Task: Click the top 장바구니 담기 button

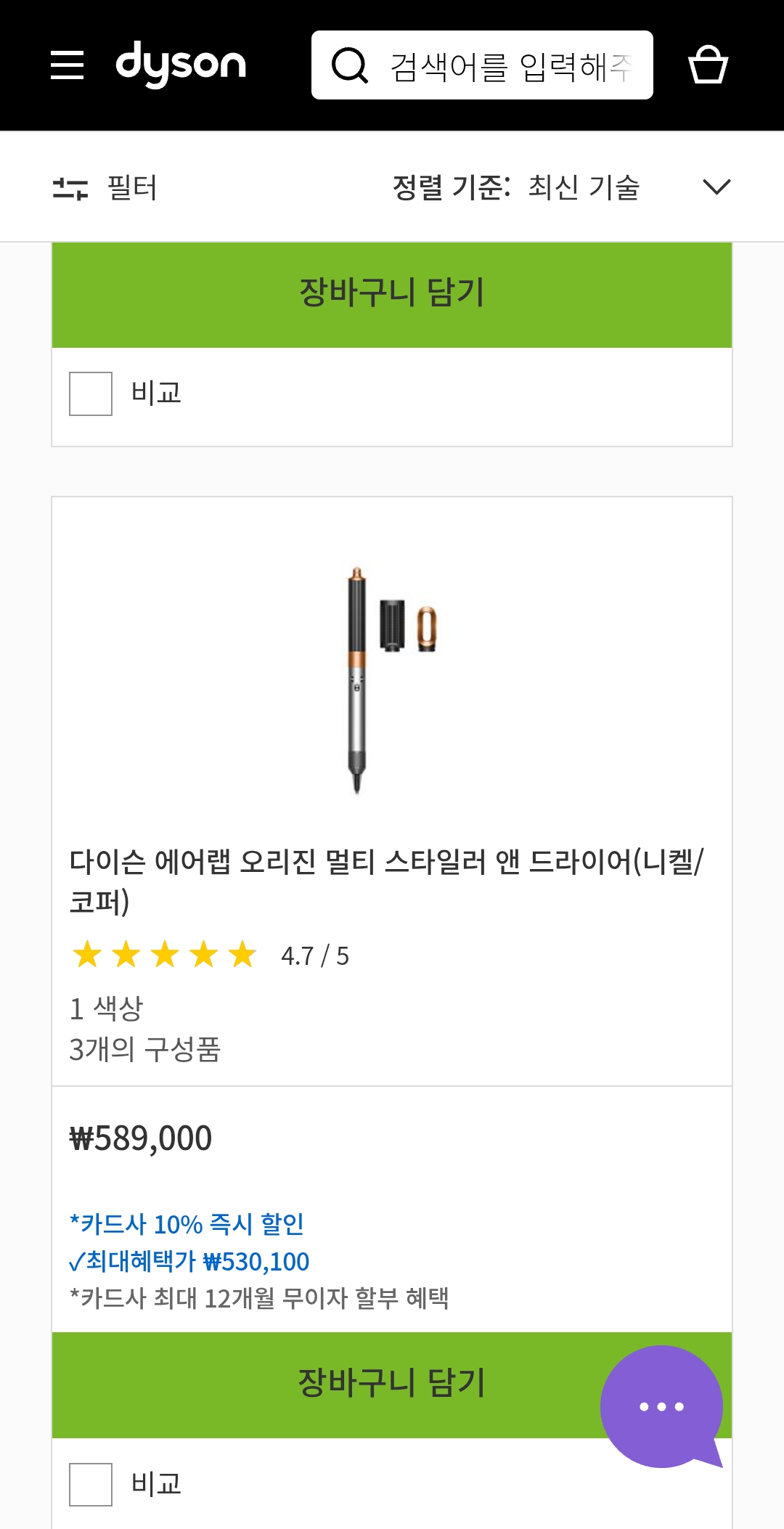Action: 392,293
